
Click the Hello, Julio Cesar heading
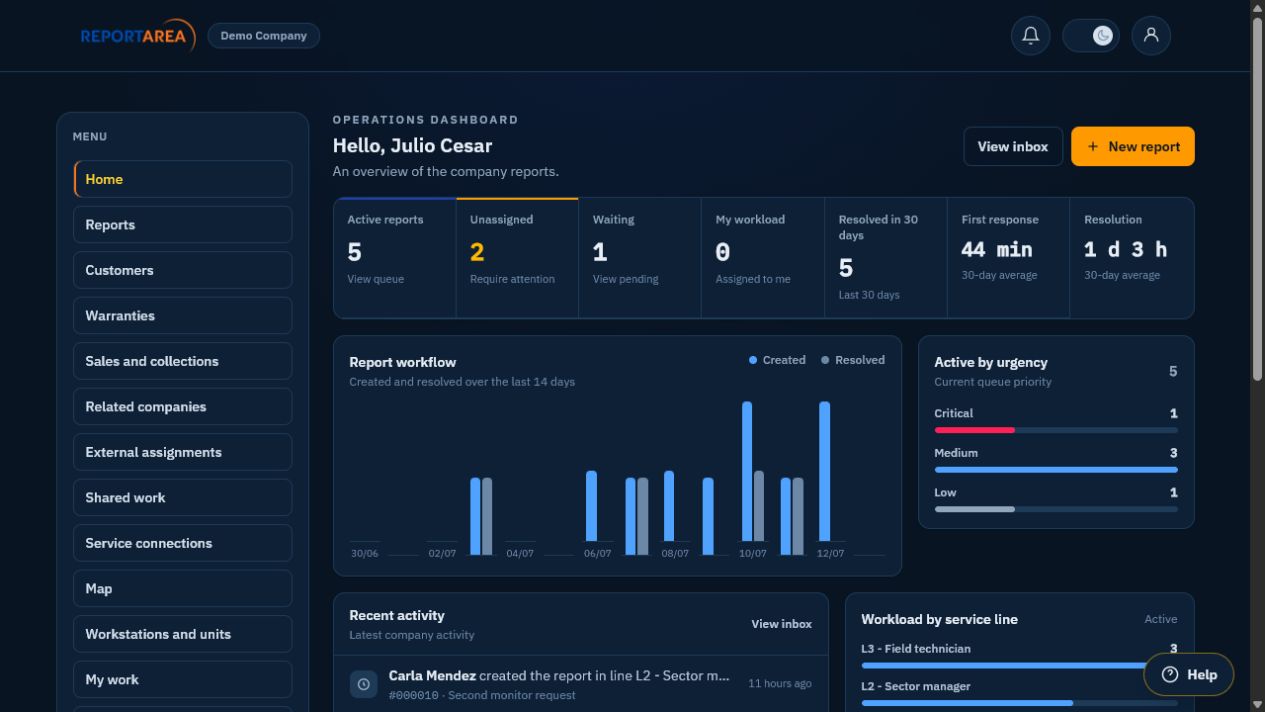tap(412, 146)
